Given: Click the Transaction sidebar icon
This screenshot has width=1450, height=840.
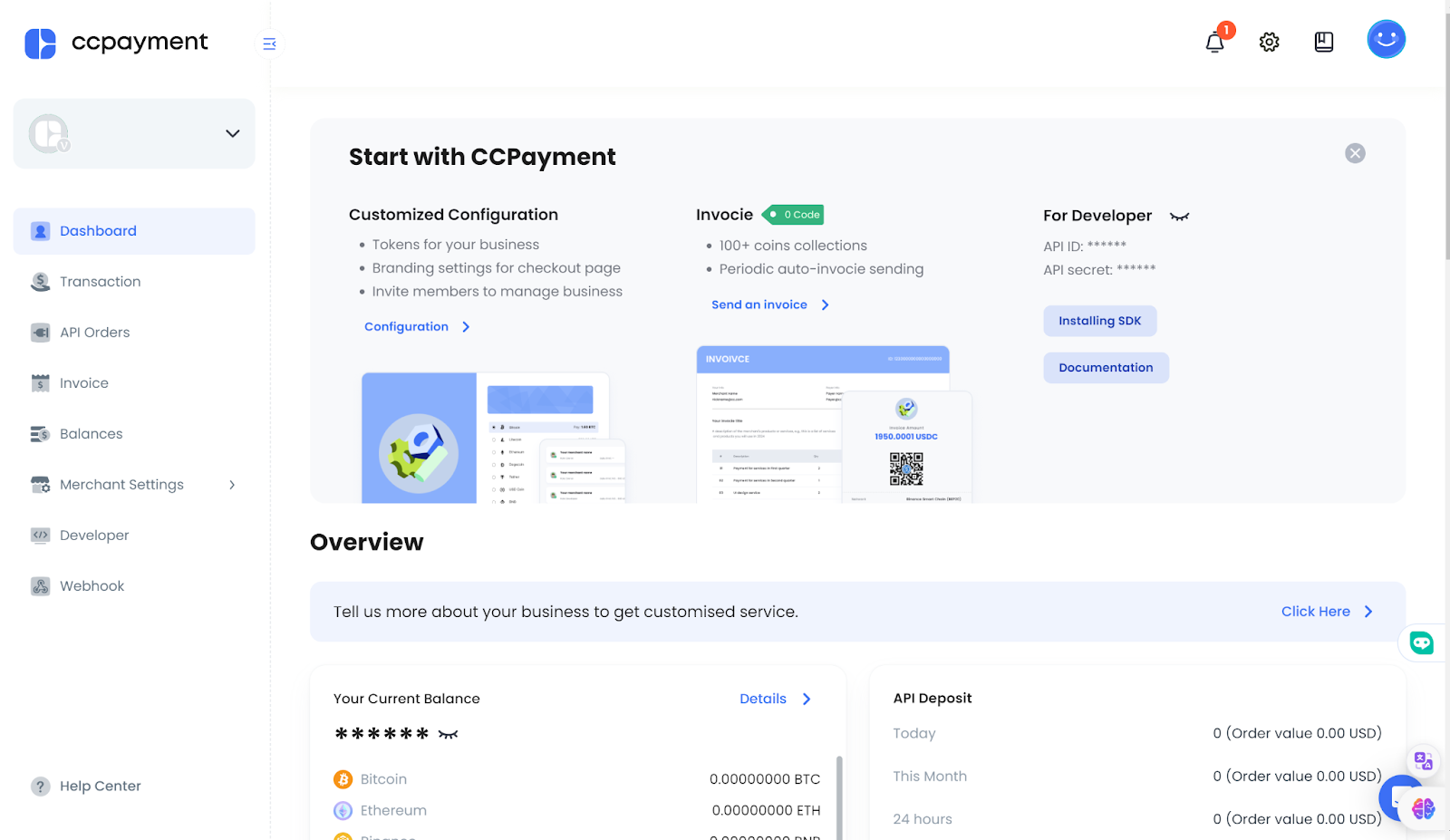Looking at the screenshot, I should [41, 282].
